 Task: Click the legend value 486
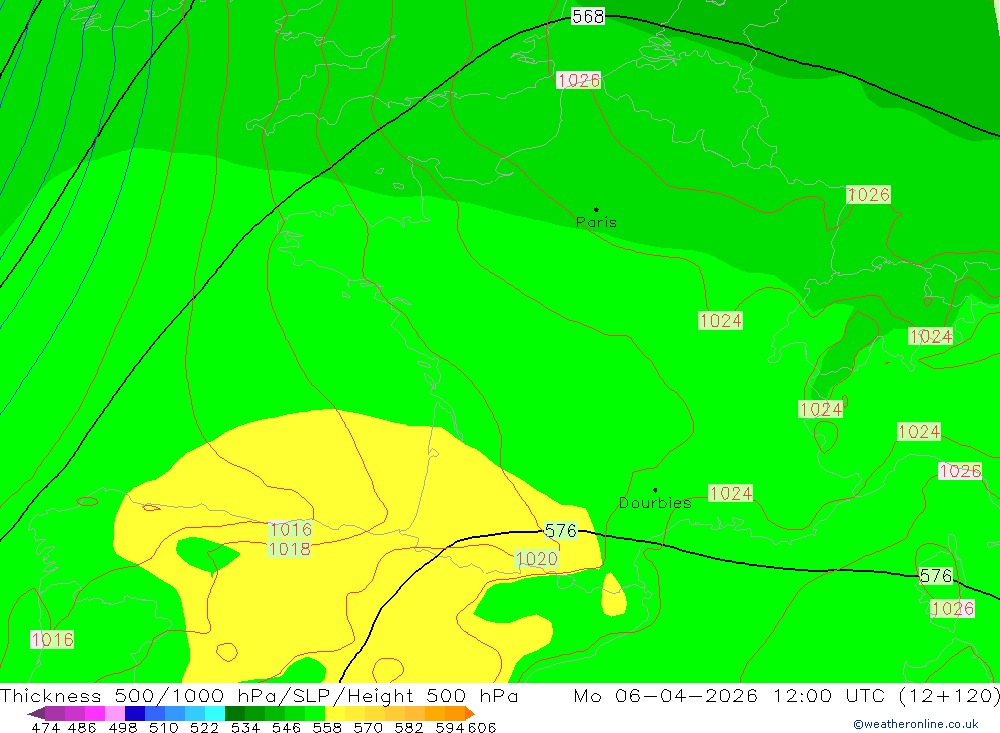click(x=82, y=727)
